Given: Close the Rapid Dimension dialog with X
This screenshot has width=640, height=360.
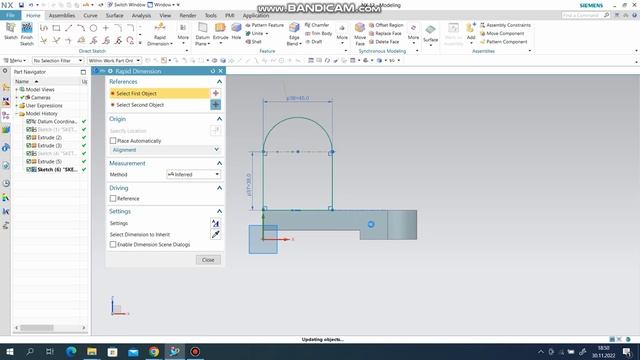Looking at the screenshot, I should pos(221,71).
